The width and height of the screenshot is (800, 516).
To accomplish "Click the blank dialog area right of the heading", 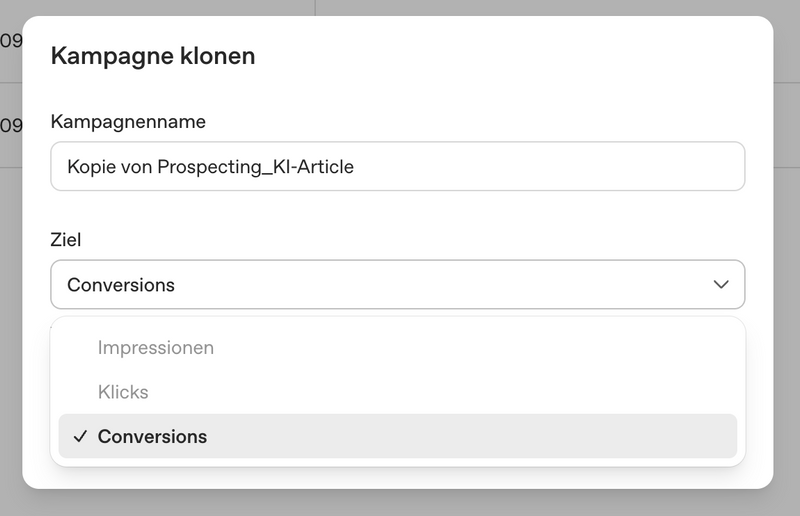I will coord(510,56).
